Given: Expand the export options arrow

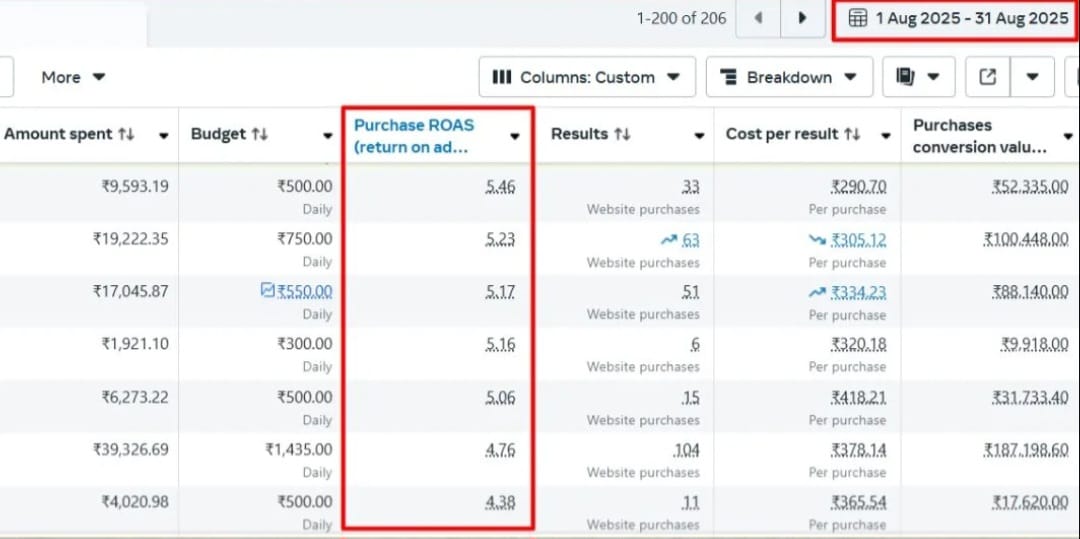Looking at the screenshot, I should click(x=1033, y=77).
